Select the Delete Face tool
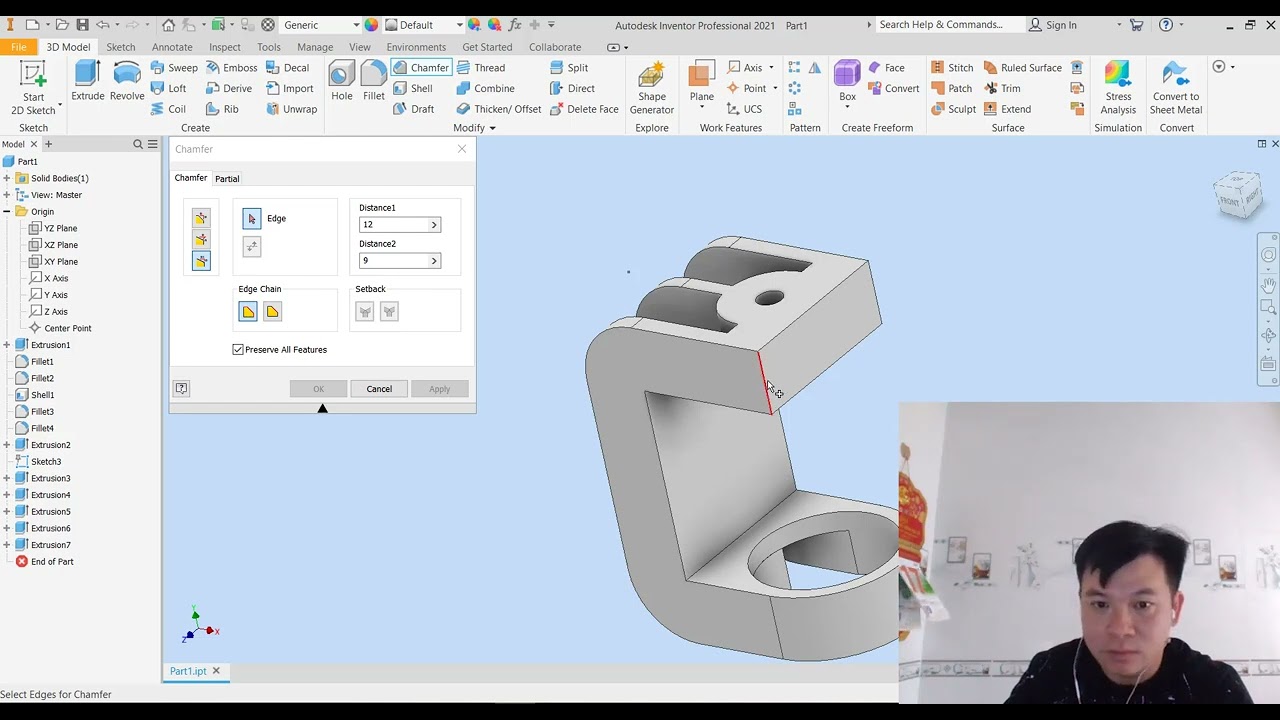Viewport: 1280px width, 720px height. coord(584,109)
